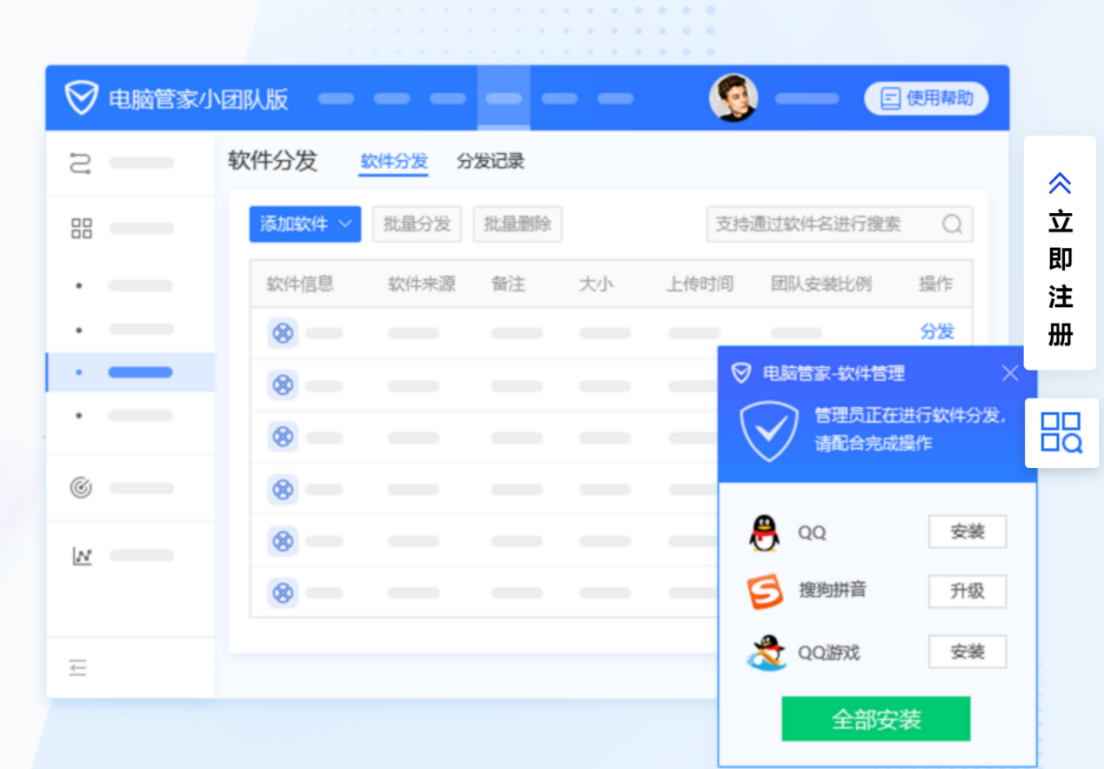Click the target/record icon in sidebar
The height and width of the screenshot is (769, 1104).
(80, 487)
